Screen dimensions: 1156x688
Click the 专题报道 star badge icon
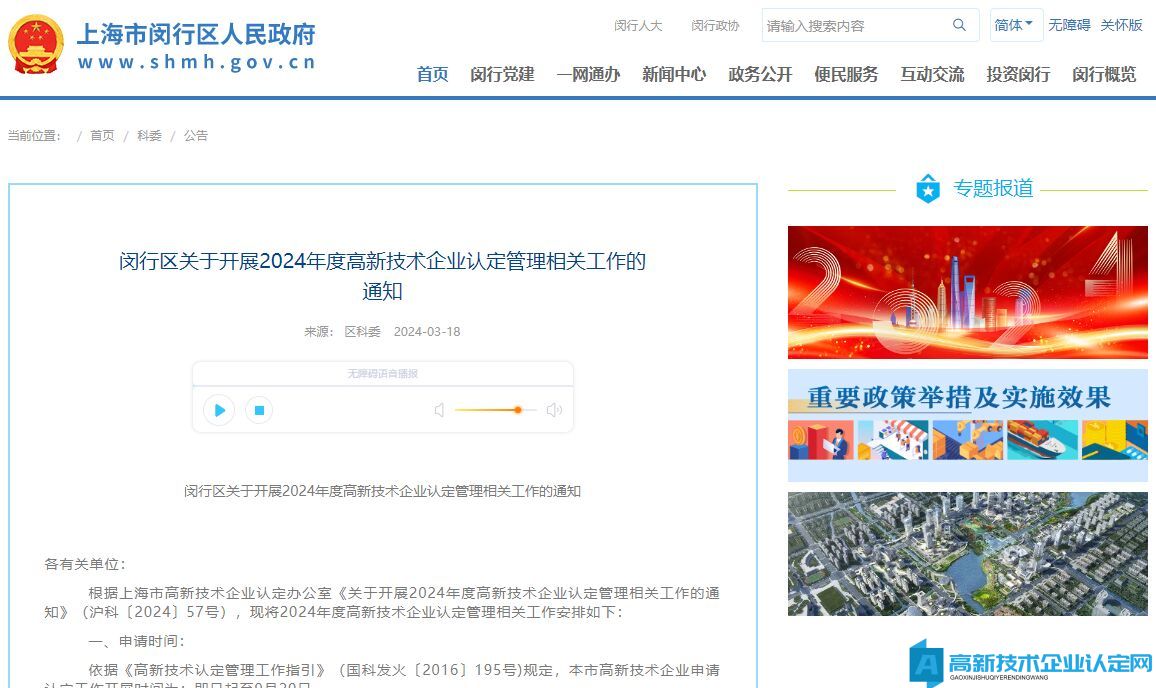click(928, 188)
